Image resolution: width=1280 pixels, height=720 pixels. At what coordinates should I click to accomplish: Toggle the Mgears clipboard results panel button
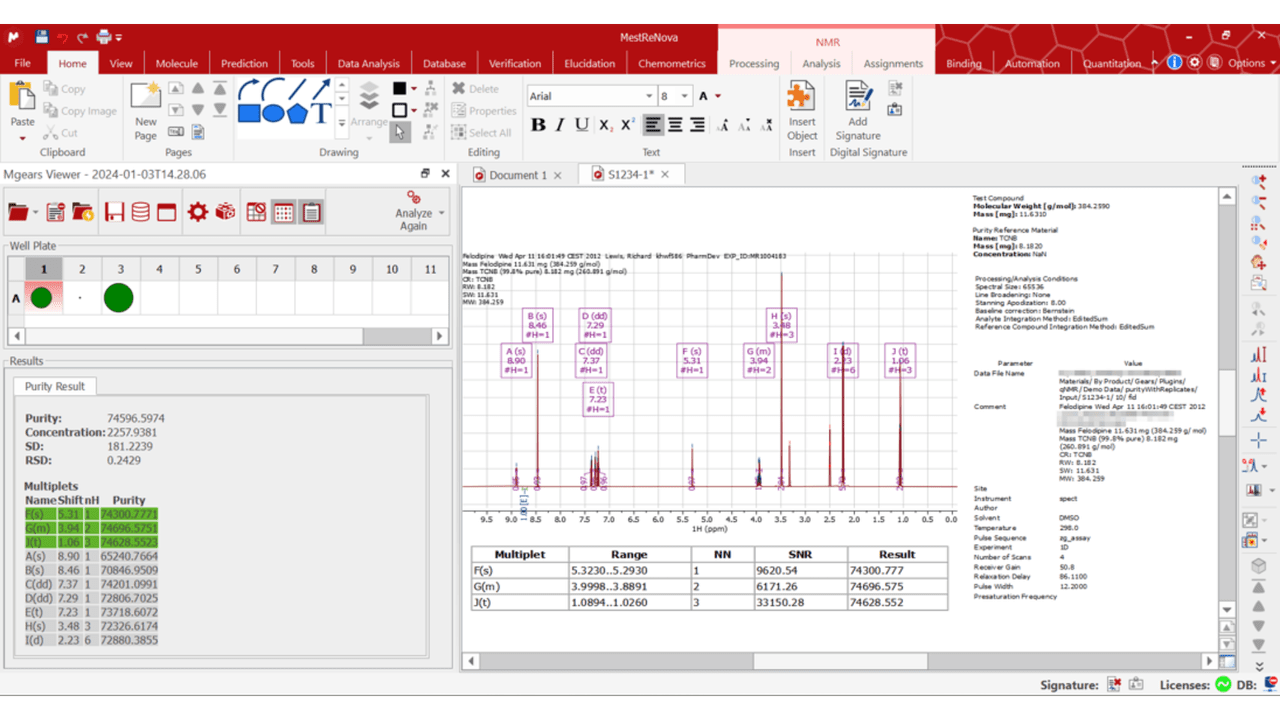[311, 212]
